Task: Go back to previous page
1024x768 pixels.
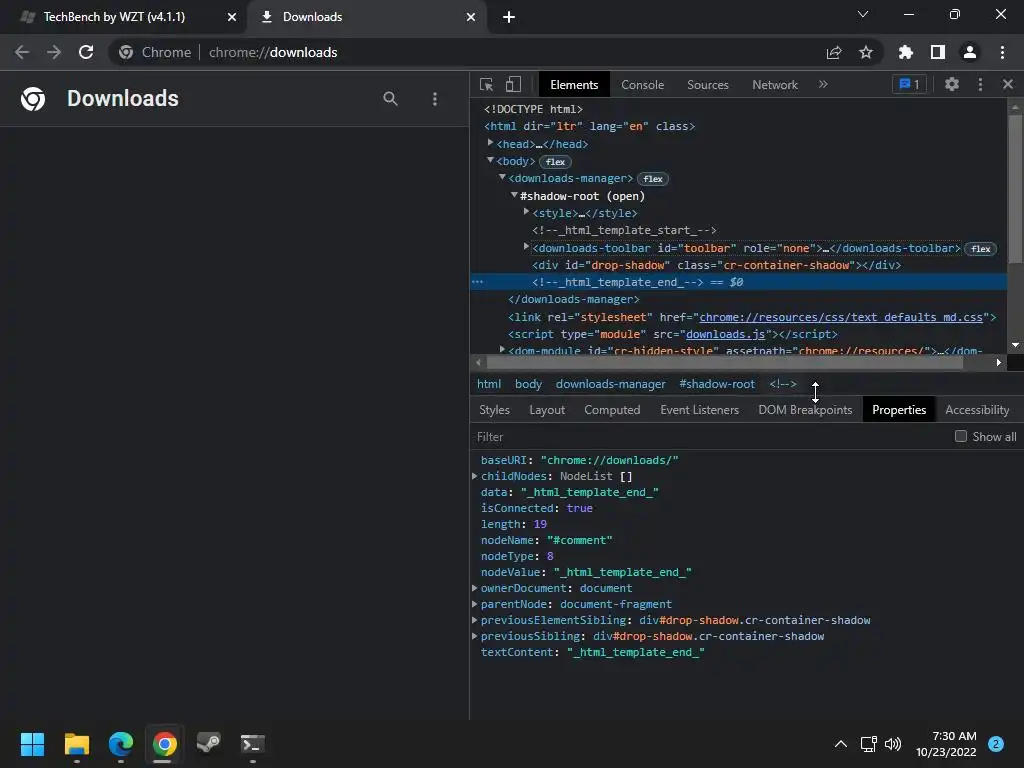Action: (x=22, y=52)
